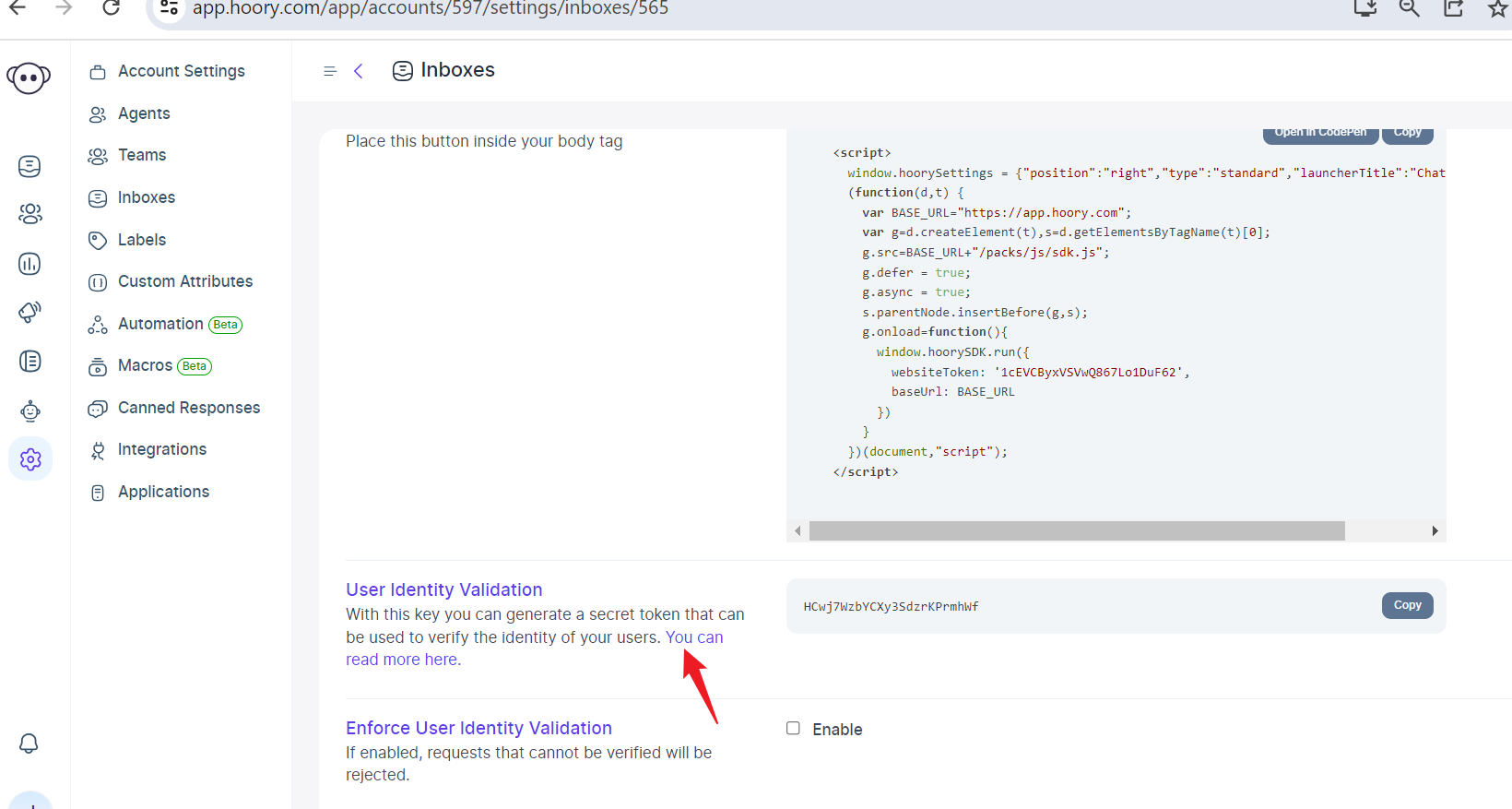Click the code scrollbar left arrow

797,530
